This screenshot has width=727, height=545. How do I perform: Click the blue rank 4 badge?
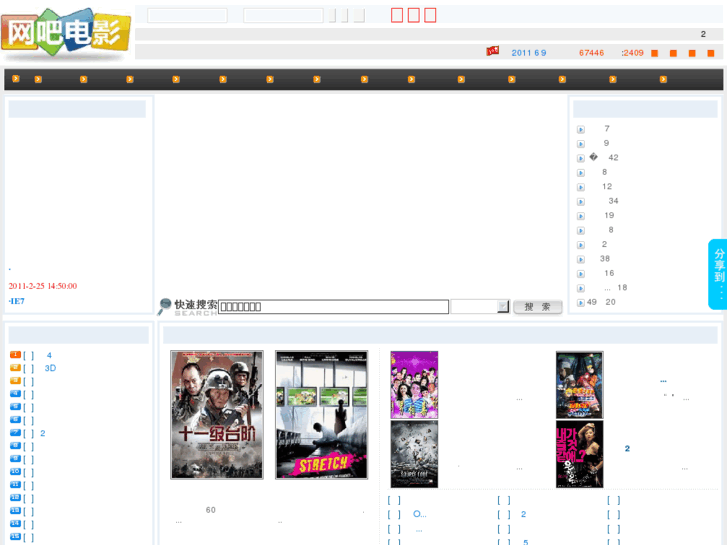[15, 393]
